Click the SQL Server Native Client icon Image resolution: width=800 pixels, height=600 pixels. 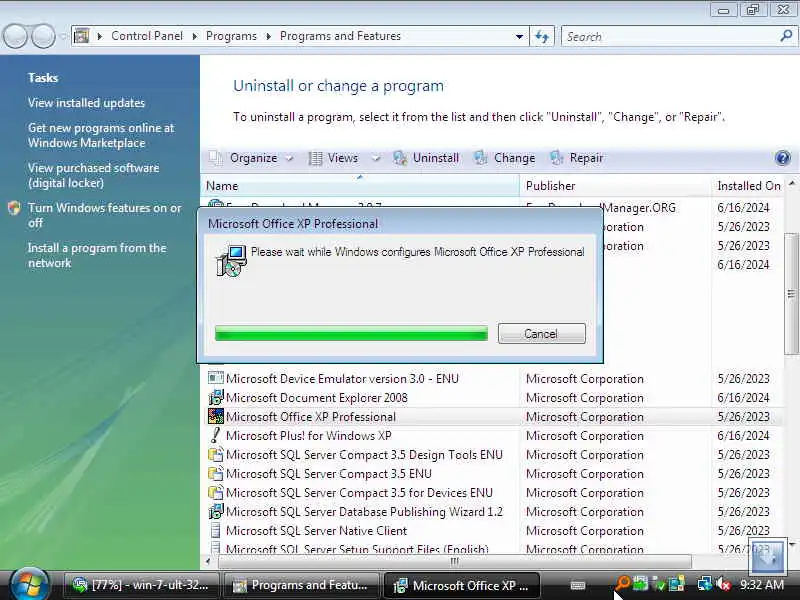pos(216,530)
